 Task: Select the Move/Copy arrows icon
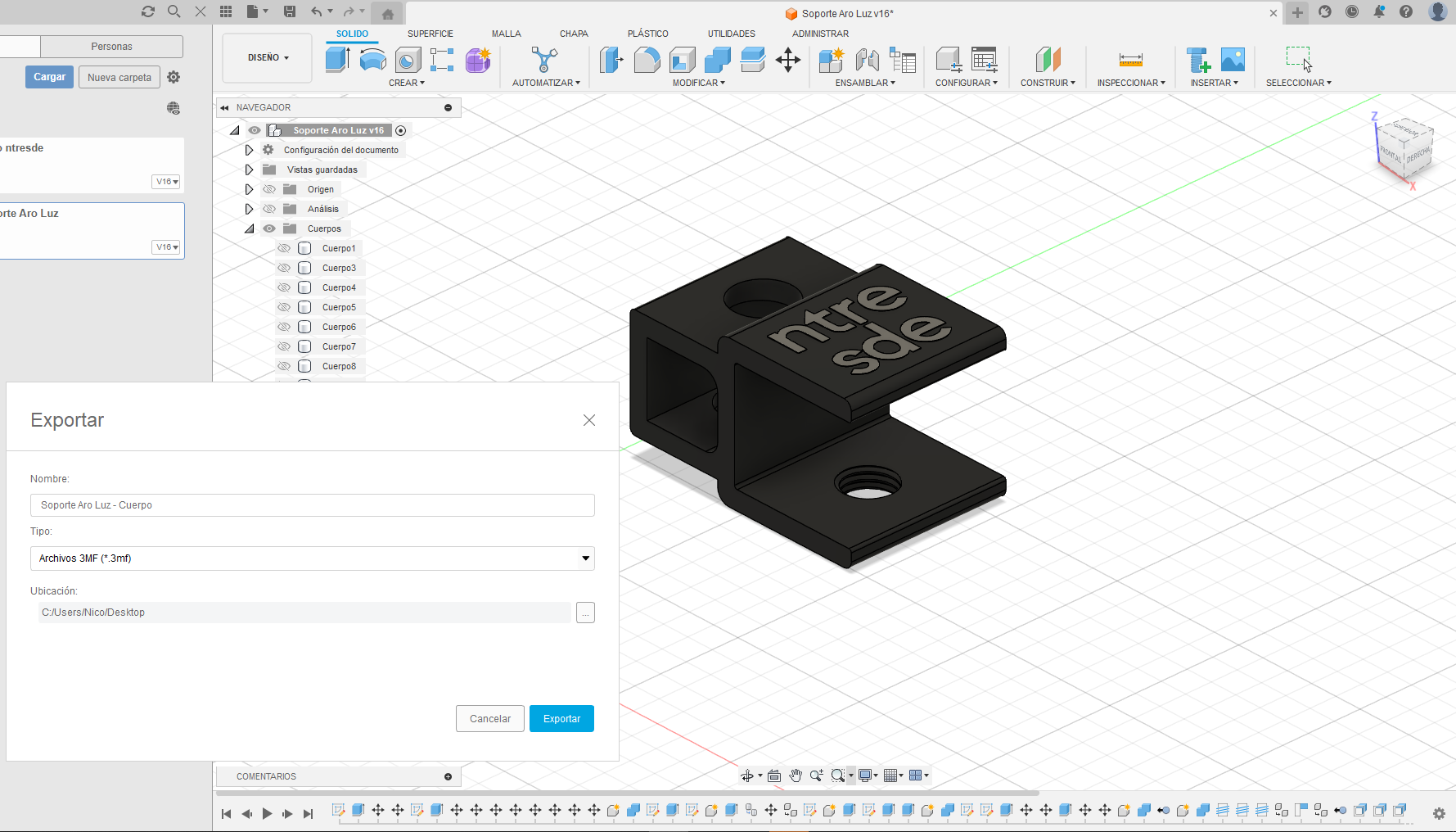pos(788,60)
